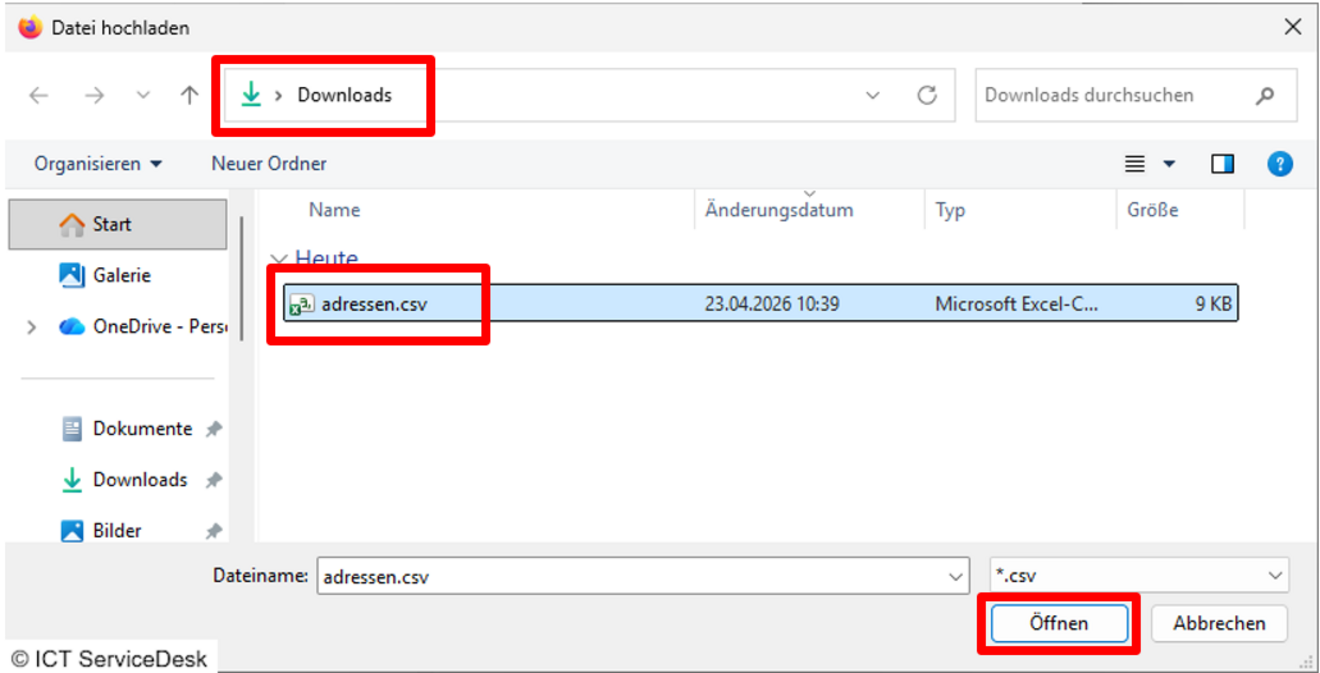Open the recent locations dropdown arrow
The image size is (1320, 673).
(143, 96)
